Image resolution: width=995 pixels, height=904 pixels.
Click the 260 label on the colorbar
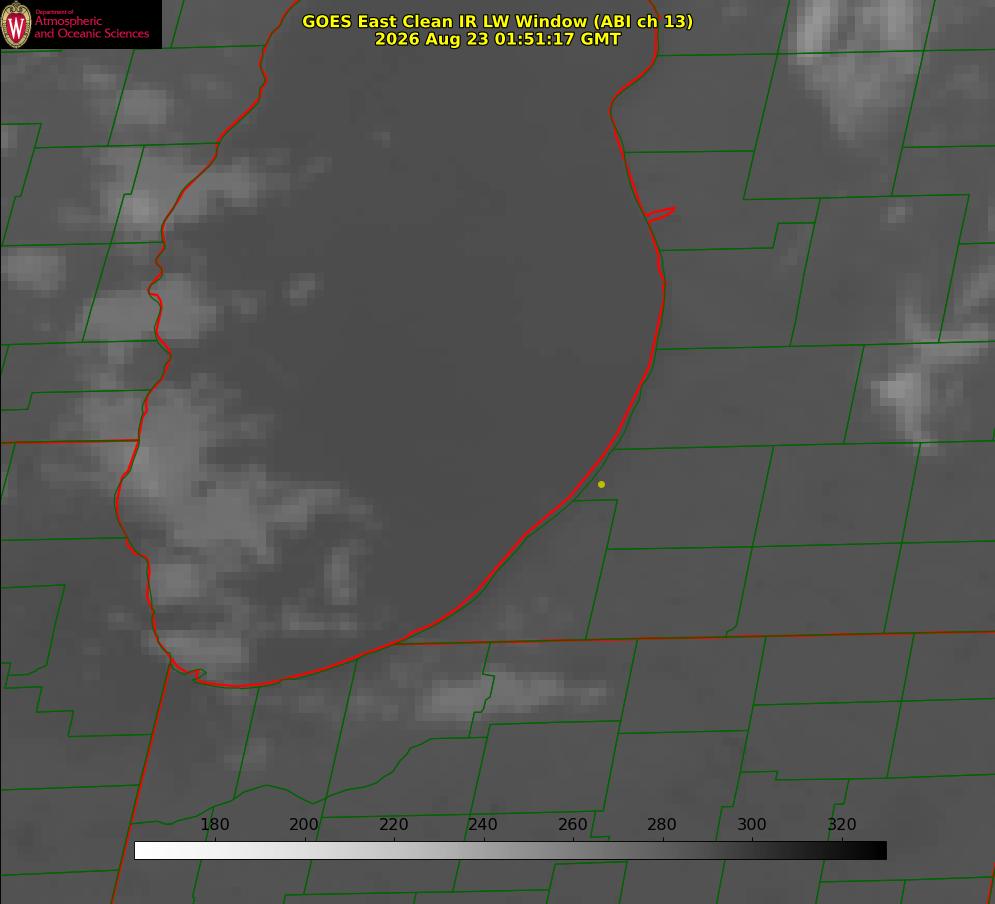click(x=572, y=824)
